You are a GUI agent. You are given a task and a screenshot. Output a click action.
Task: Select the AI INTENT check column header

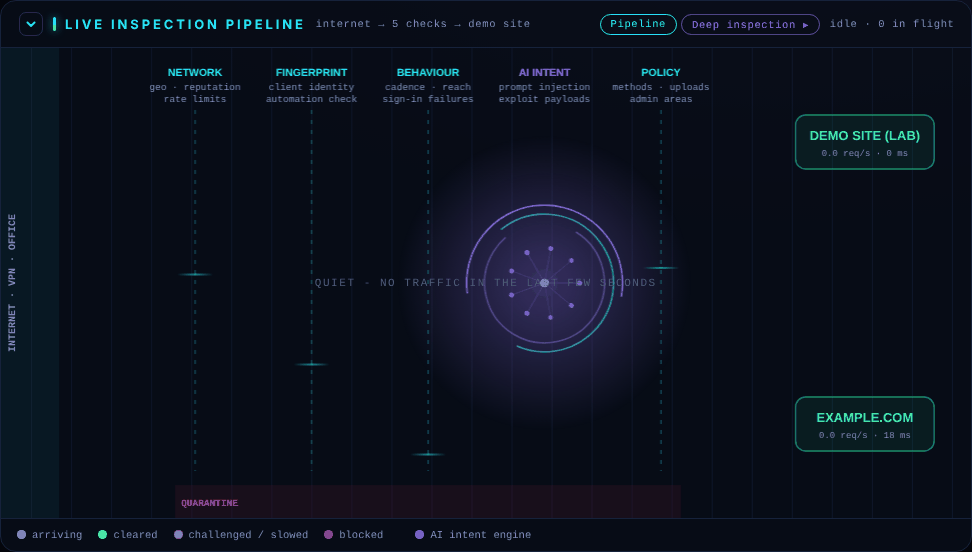coord(544,73)
